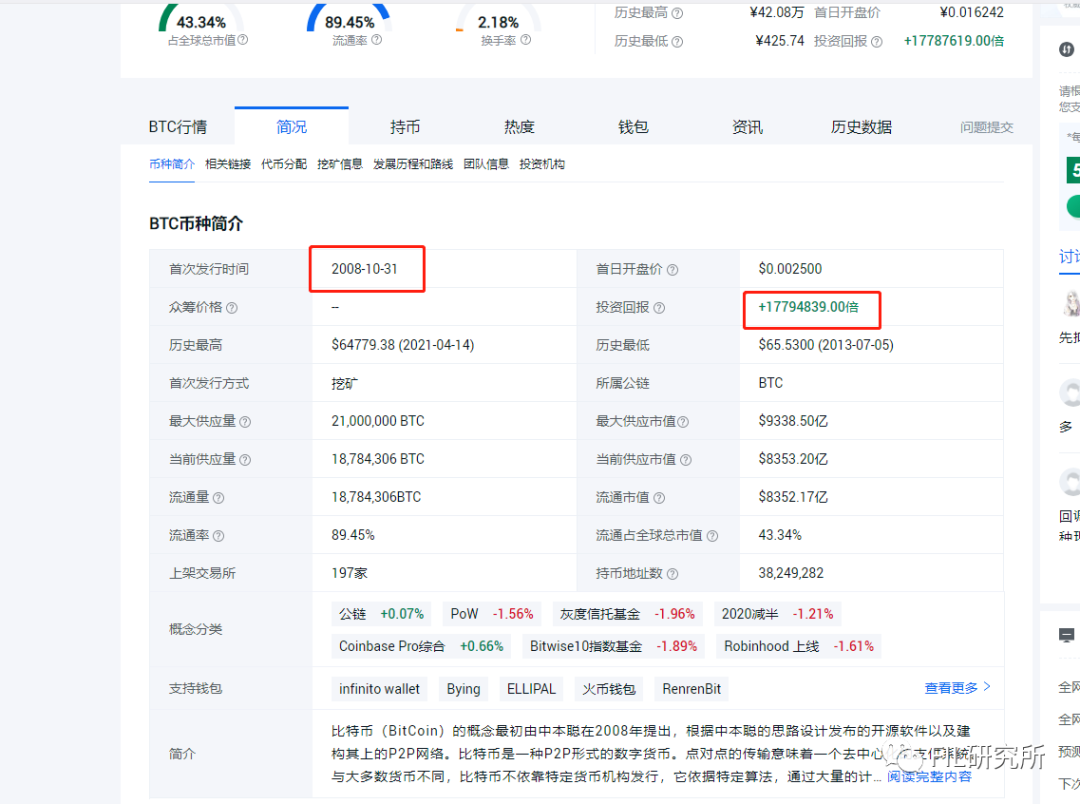
Task: Expand wallets with 查看更多
Action: [x=957, y=688]
